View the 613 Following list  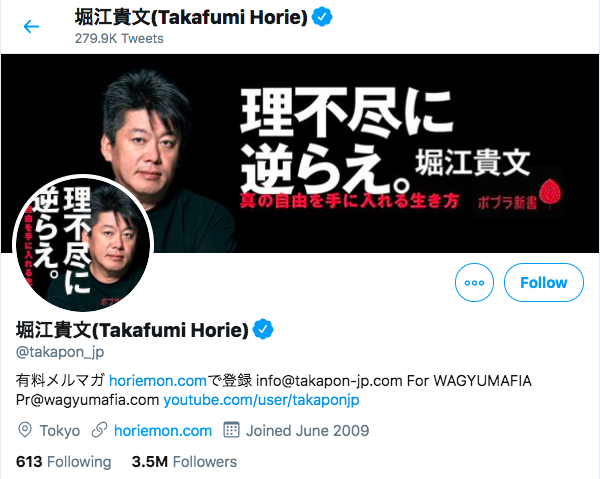pos(64,462)
